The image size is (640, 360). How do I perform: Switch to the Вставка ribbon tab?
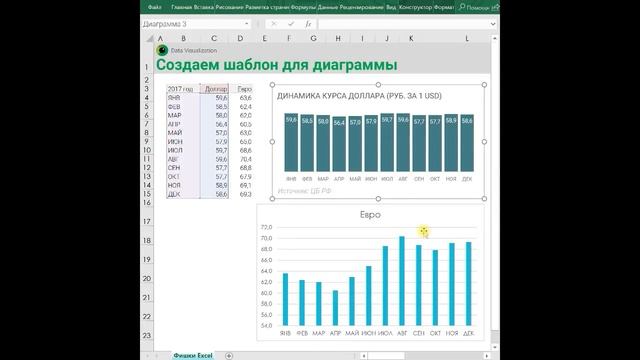[204, 7]
